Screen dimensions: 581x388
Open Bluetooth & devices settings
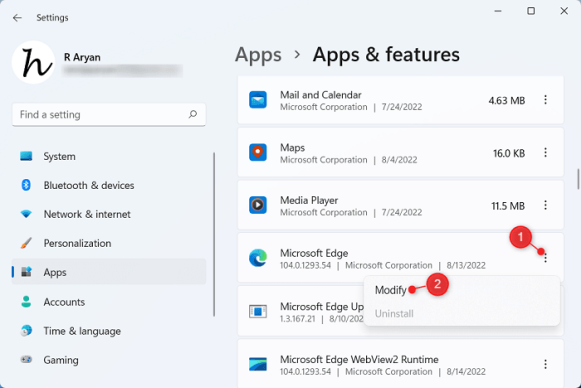point(109,185)
